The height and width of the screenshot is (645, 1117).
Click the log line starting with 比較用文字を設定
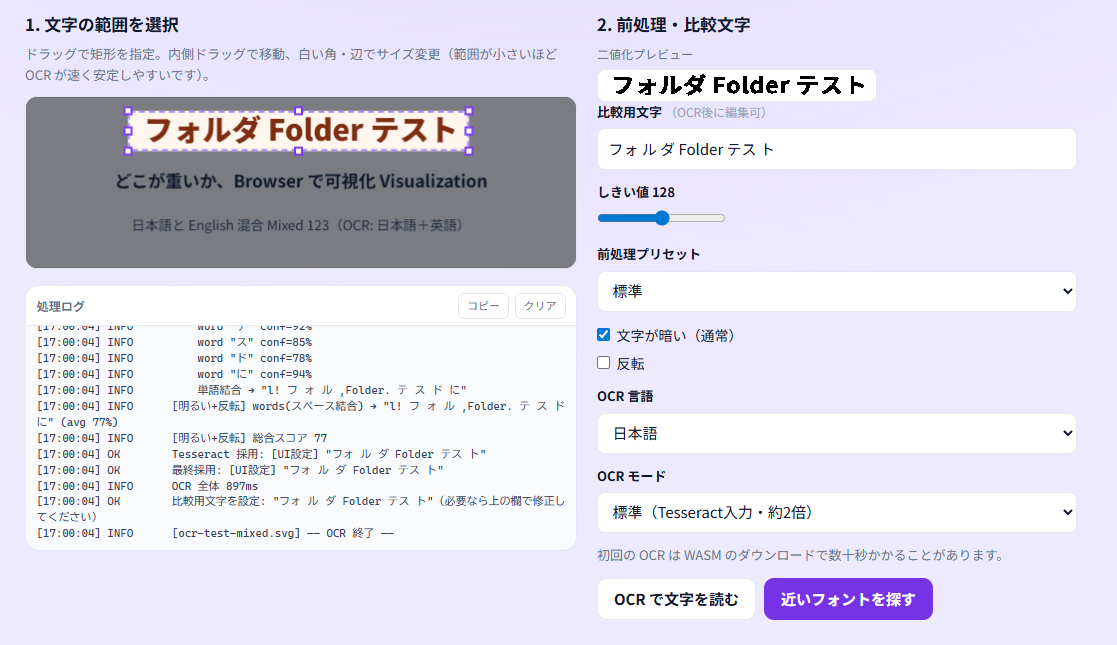coord(301,509)
